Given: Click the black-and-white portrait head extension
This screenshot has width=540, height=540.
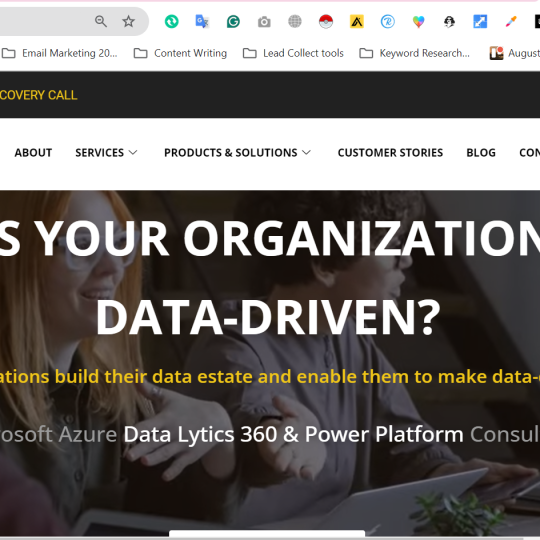Looking at the screenshot, I should coord(449,21).
